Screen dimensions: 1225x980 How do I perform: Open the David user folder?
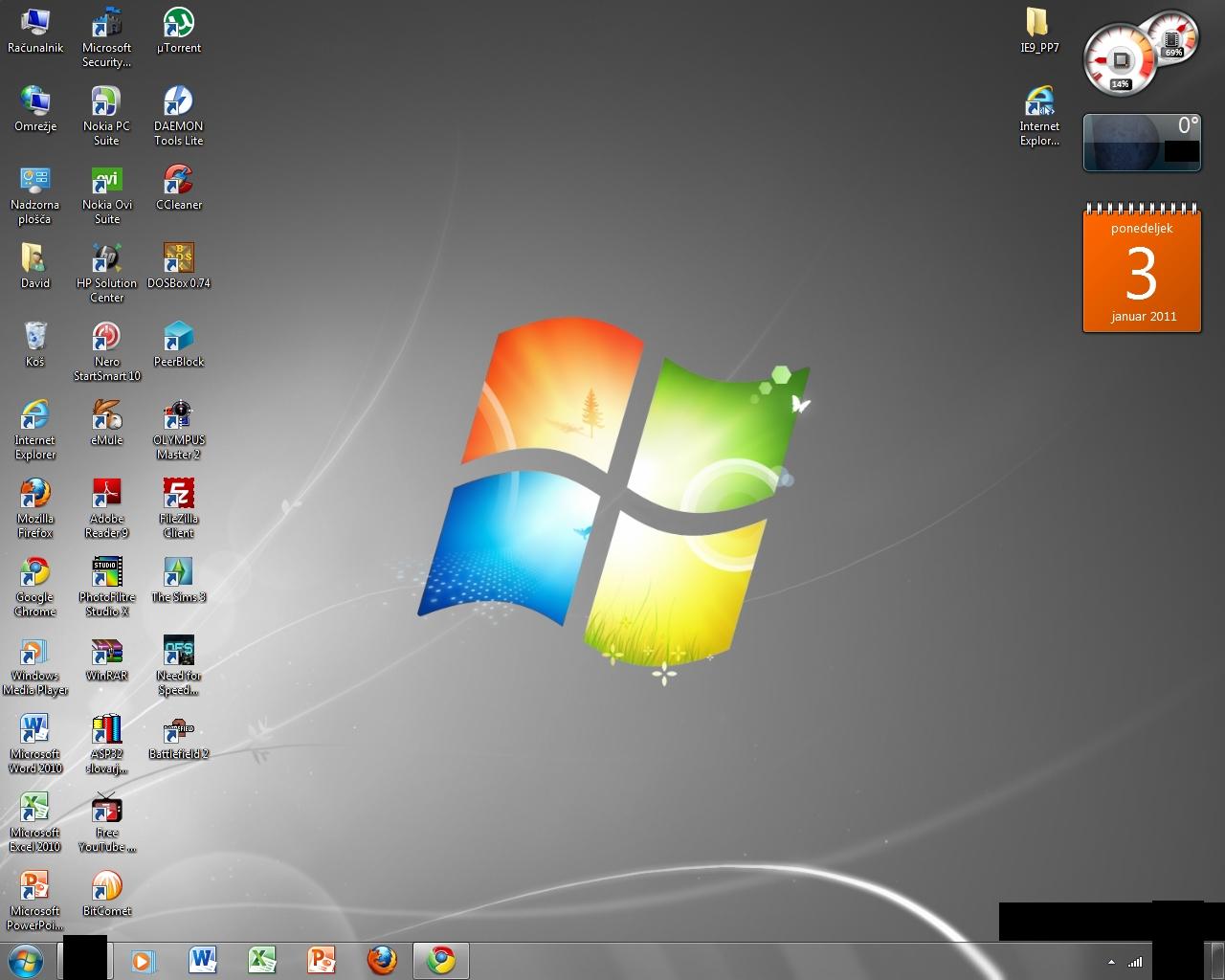coord(35,266)
